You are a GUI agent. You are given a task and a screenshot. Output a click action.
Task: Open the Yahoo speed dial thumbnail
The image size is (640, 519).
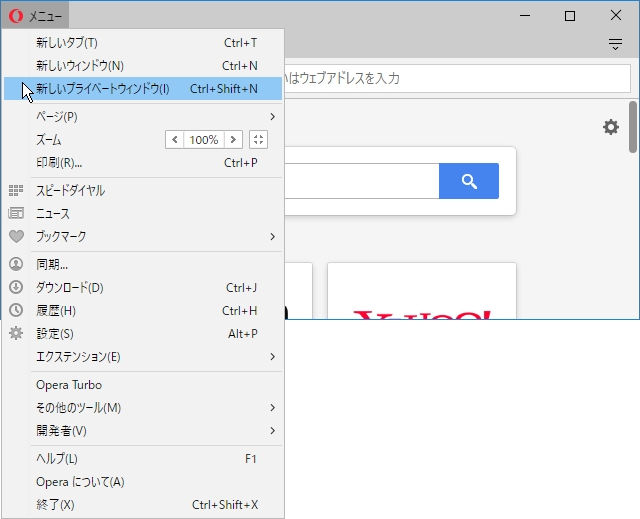pos(422,291)
